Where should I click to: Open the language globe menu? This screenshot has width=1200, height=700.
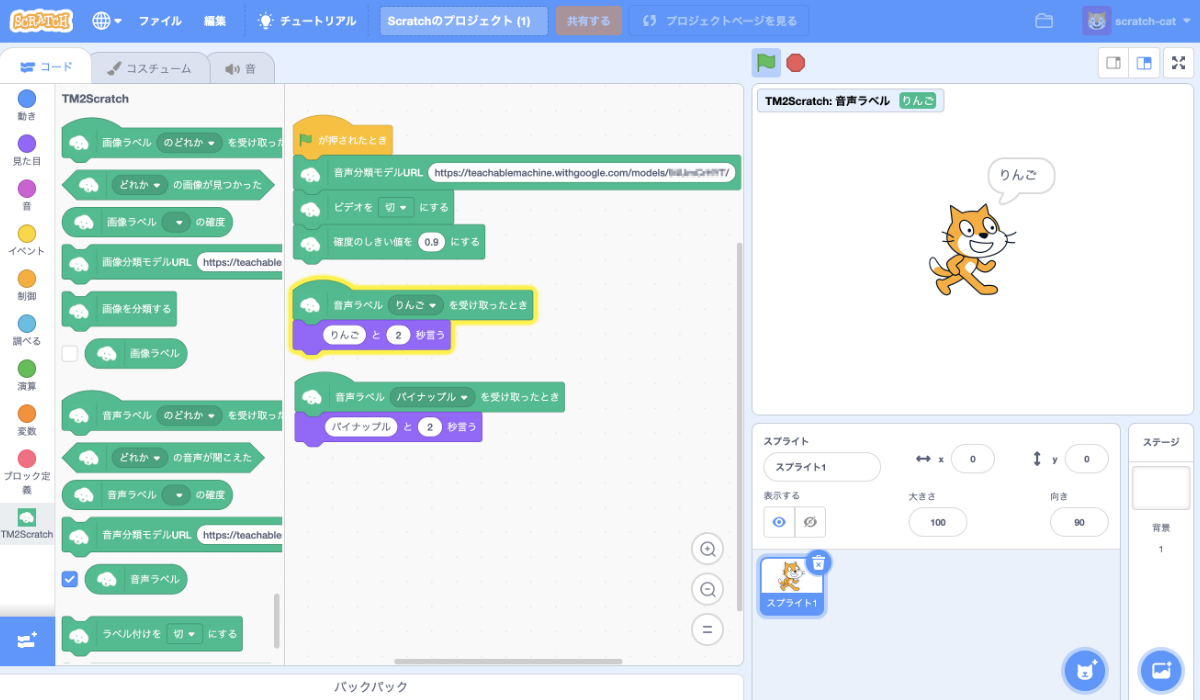click(106, 20)
